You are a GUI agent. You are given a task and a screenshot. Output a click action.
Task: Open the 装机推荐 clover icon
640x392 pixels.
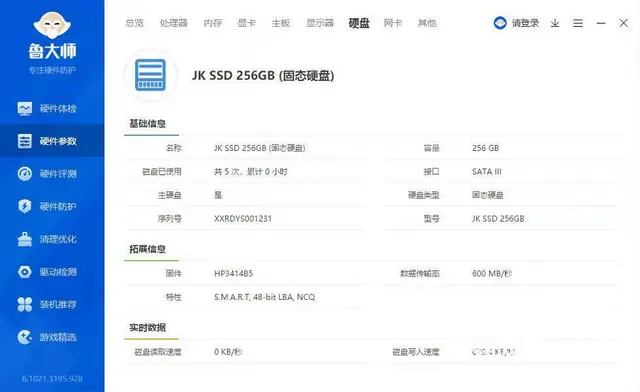coord(24,304)
